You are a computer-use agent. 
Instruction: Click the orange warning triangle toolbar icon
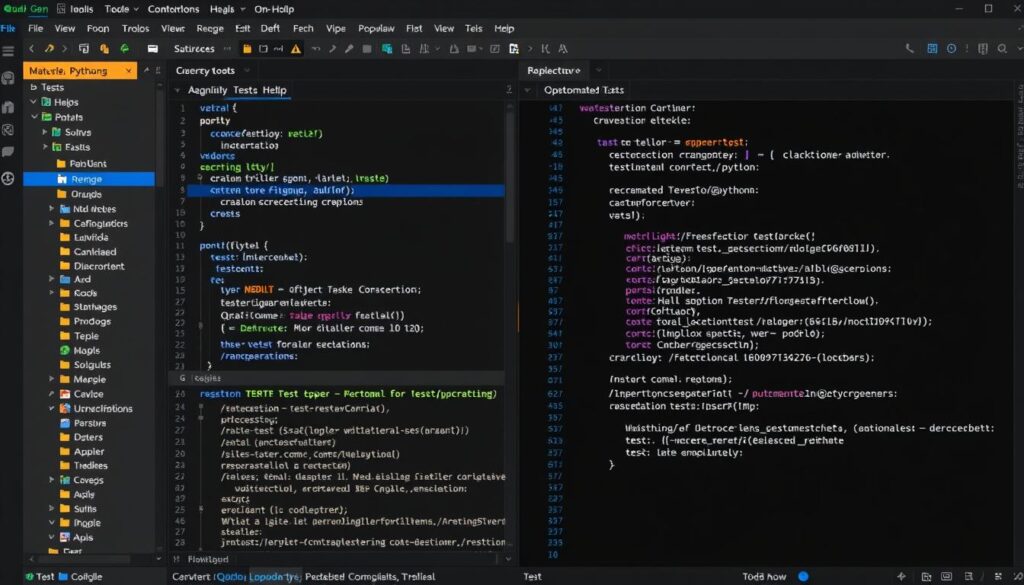point(296,49)
